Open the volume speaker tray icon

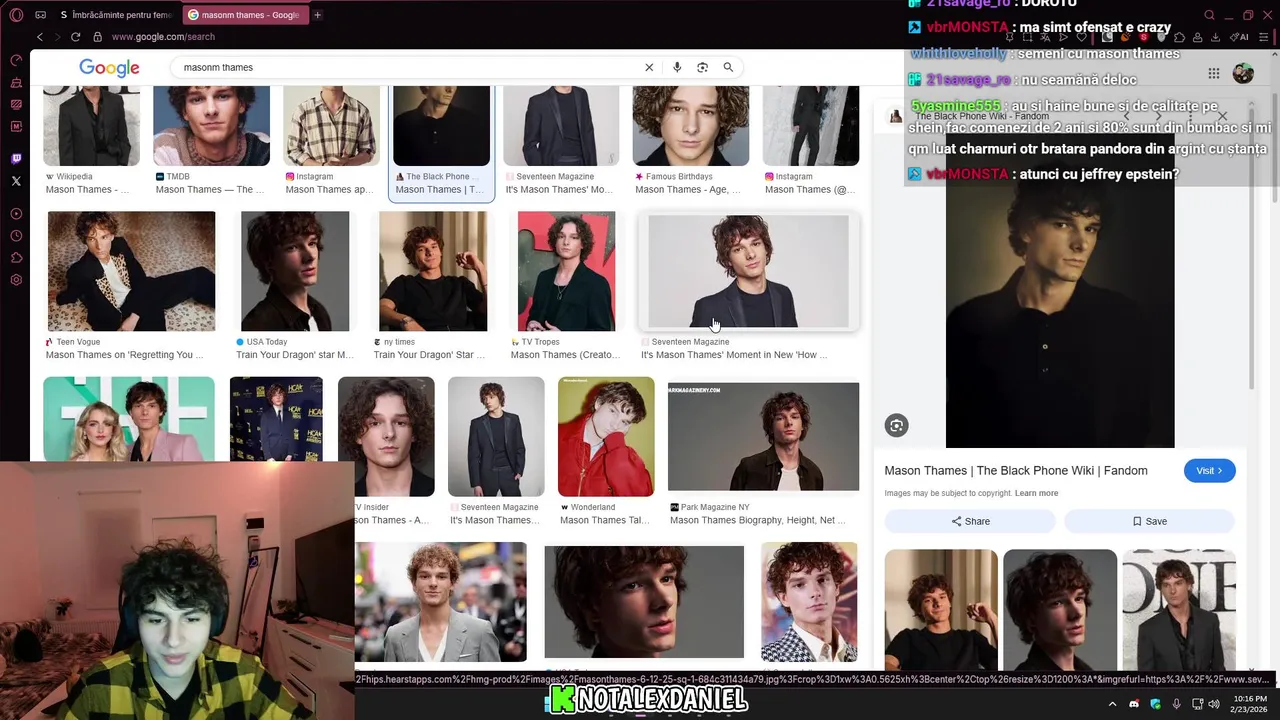pos(1214,704)
